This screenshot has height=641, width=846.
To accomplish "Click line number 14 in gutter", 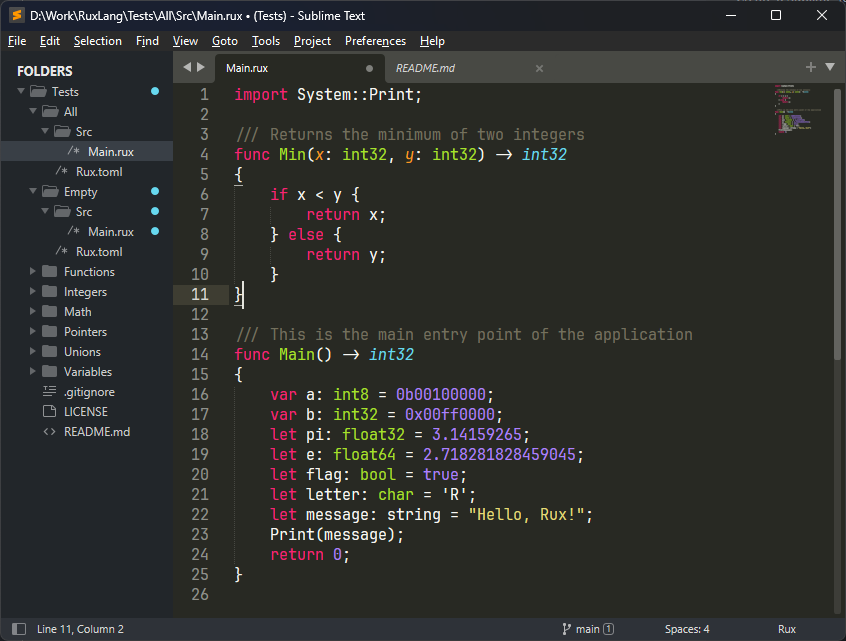I will (x=200, y=354).
